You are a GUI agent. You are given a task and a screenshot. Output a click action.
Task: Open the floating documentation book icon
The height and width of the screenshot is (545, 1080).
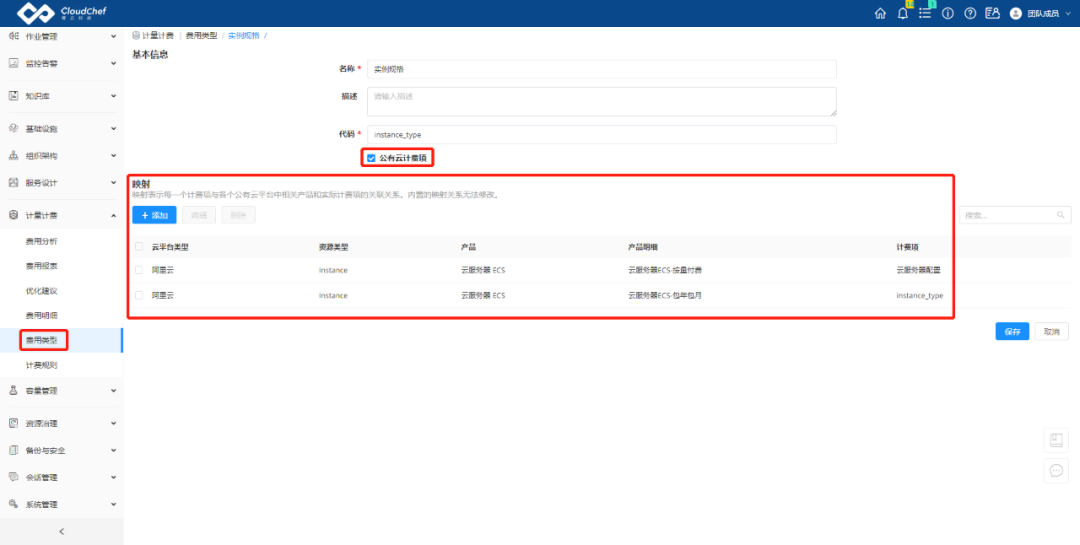coord(1056,439)
